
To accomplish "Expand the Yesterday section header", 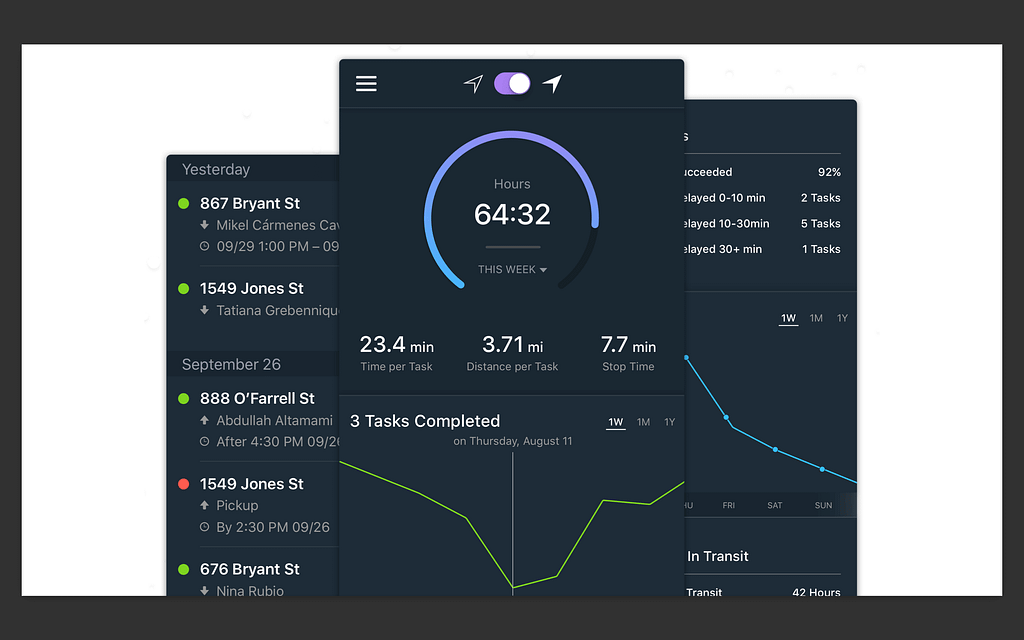I will point(215,169).
